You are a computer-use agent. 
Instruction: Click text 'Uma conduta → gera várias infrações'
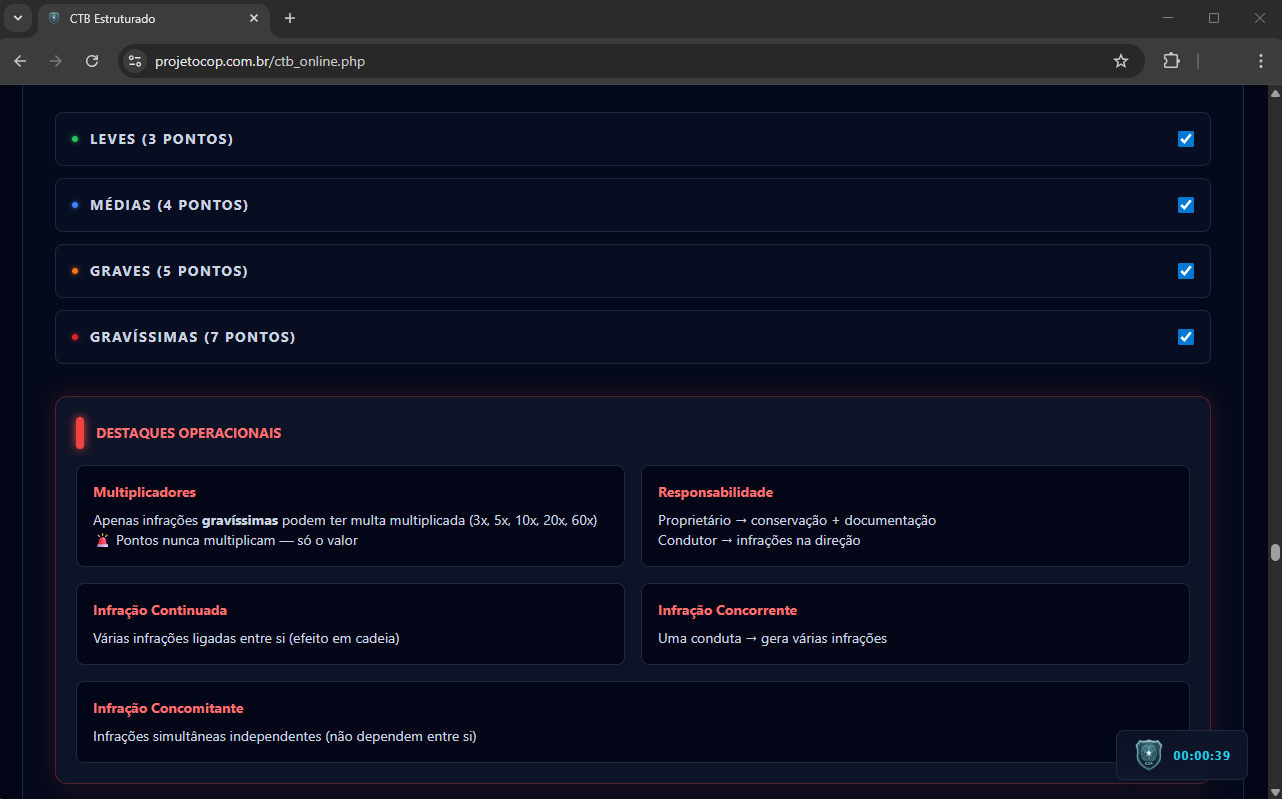point(772,638)
